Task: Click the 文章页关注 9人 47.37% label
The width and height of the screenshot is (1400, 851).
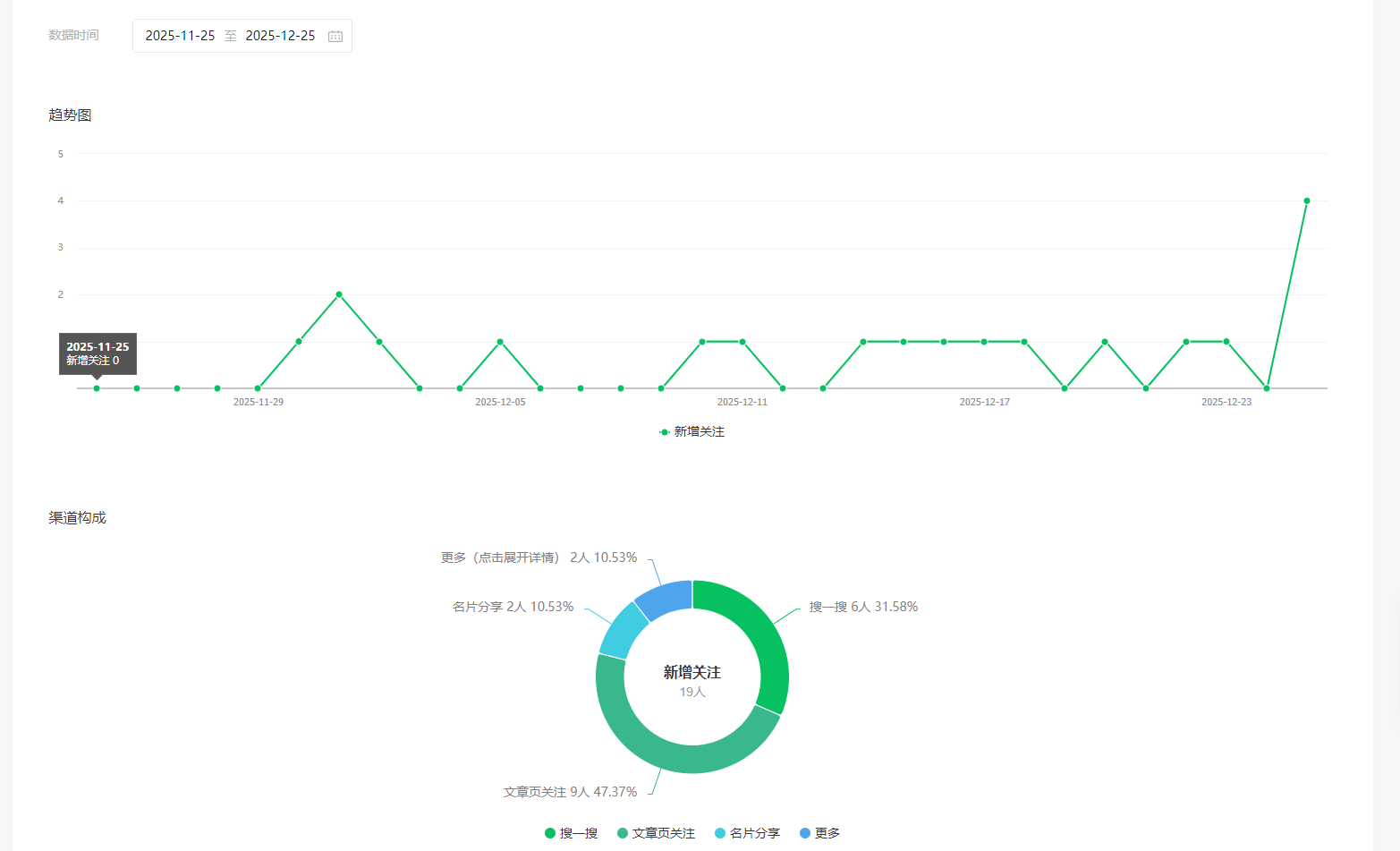Action: coord(570,792)
